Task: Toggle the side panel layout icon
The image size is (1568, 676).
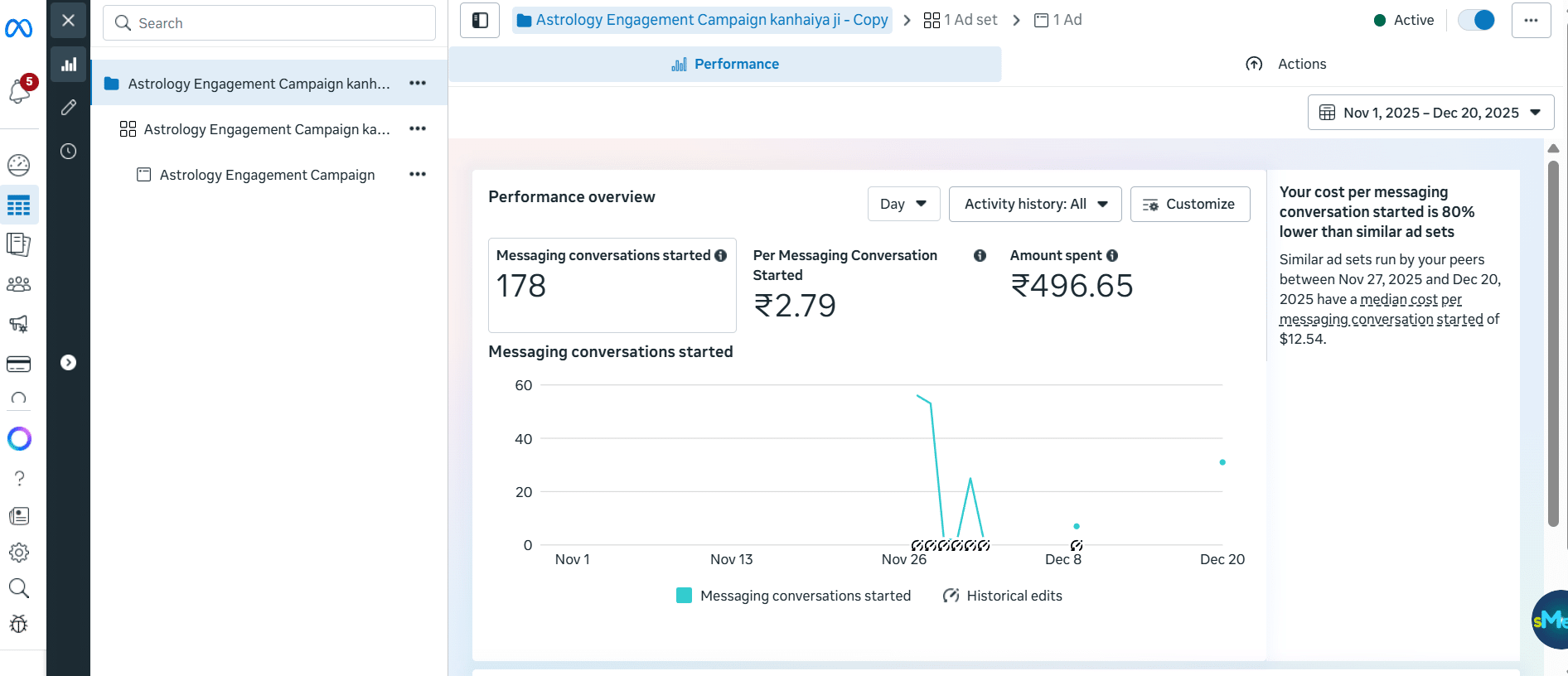Action: tap(480, 21)
